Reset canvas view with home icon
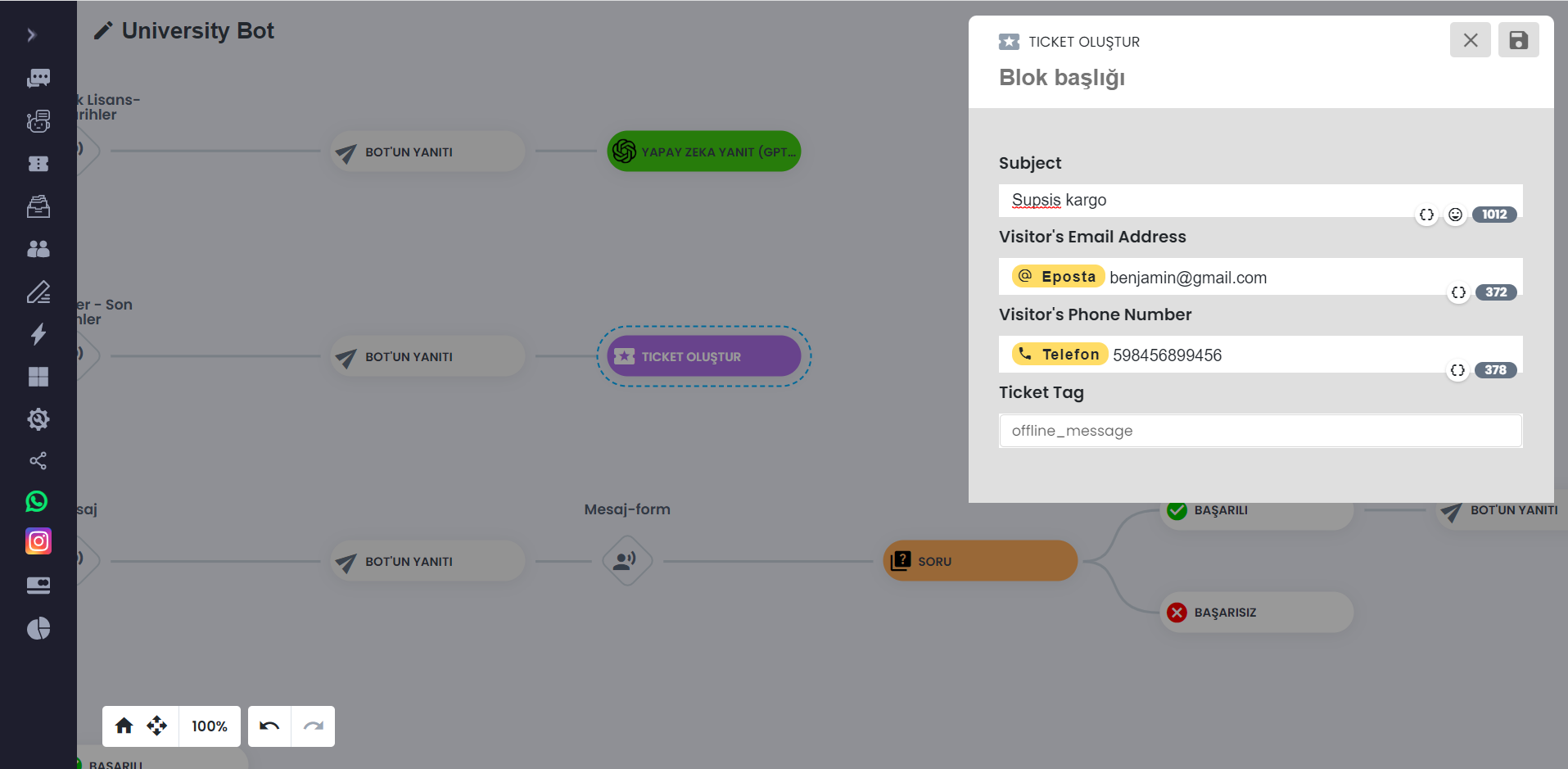The height and width of the screenshot is (769, 1568). tap(124, 726)
